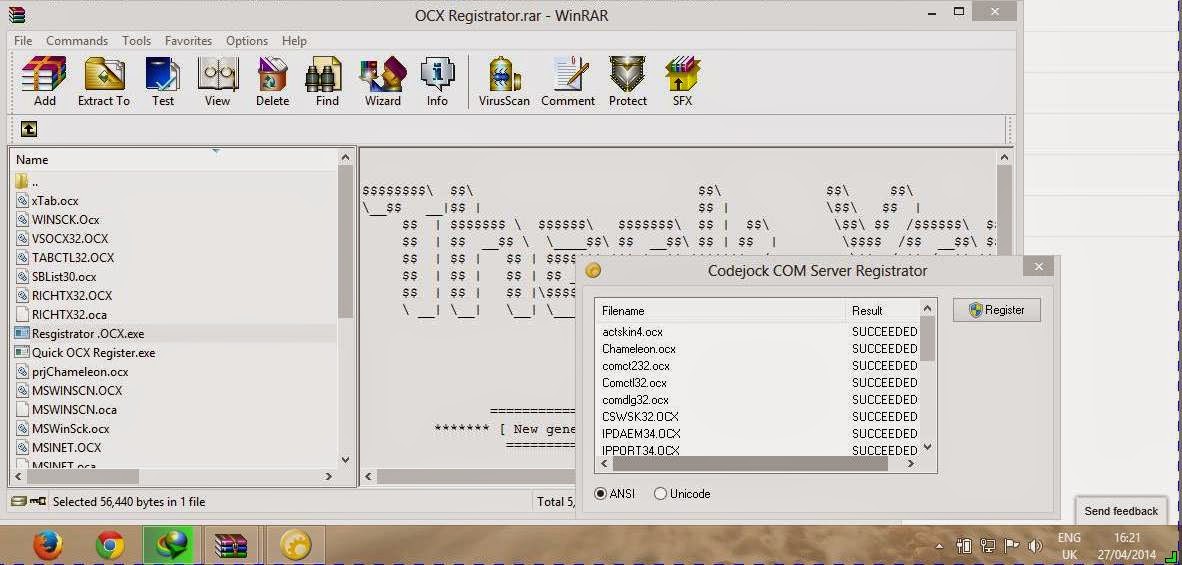Create SFX archive via toolbar icon
This screenshot has width=1182, height=565.
[x=682, y=81]
